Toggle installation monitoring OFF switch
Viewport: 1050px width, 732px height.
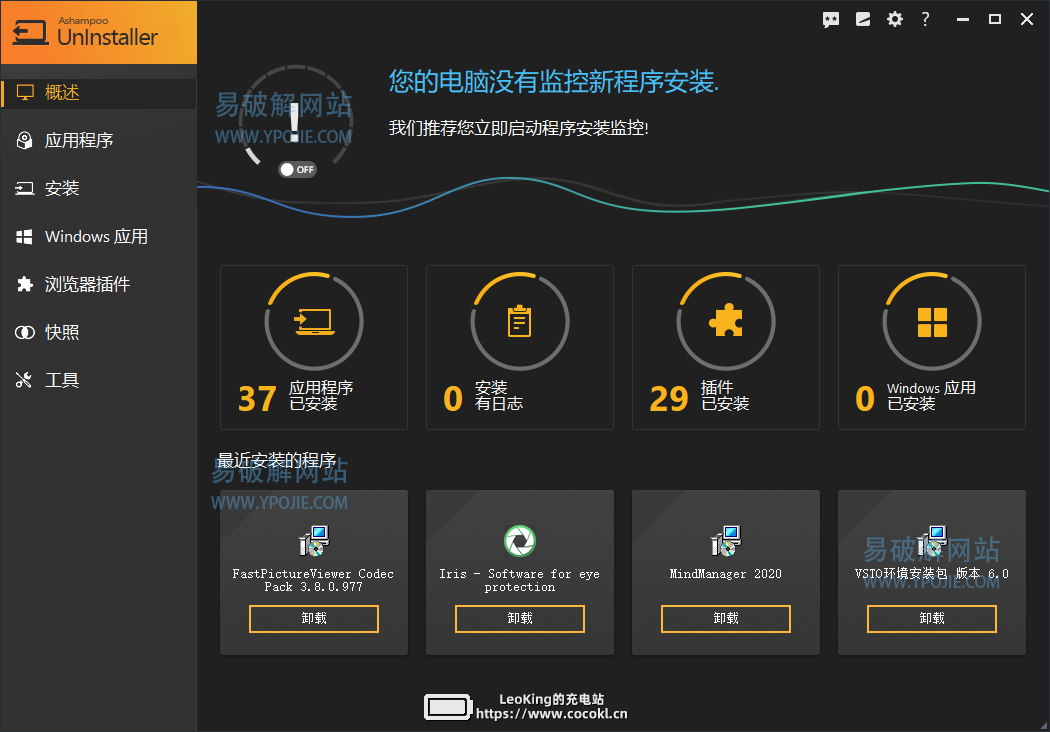[x=297, y=169]
